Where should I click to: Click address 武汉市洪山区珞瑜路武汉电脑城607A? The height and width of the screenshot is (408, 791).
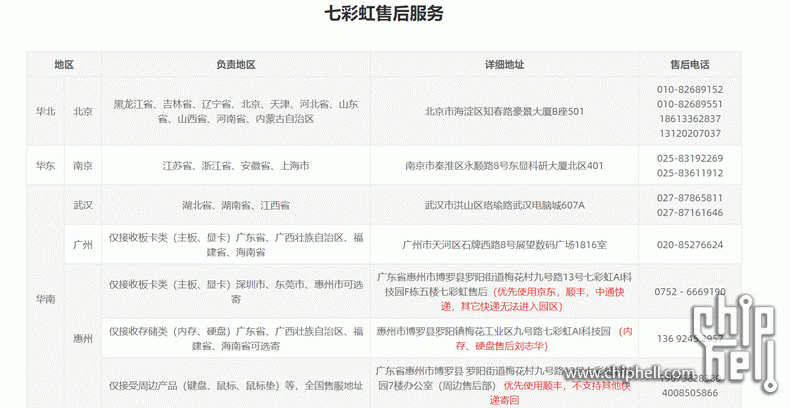click(504, 205)
